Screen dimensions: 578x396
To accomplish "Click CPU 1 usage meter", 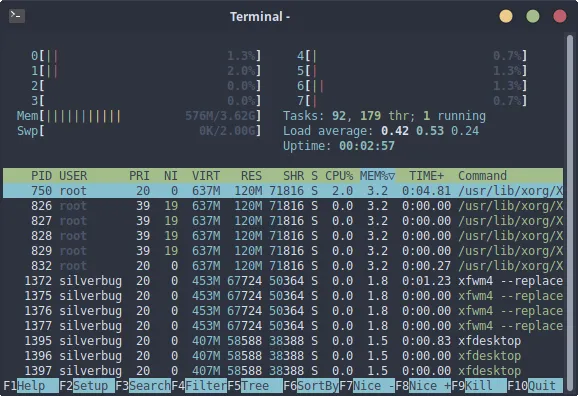I will click(146, 71).
